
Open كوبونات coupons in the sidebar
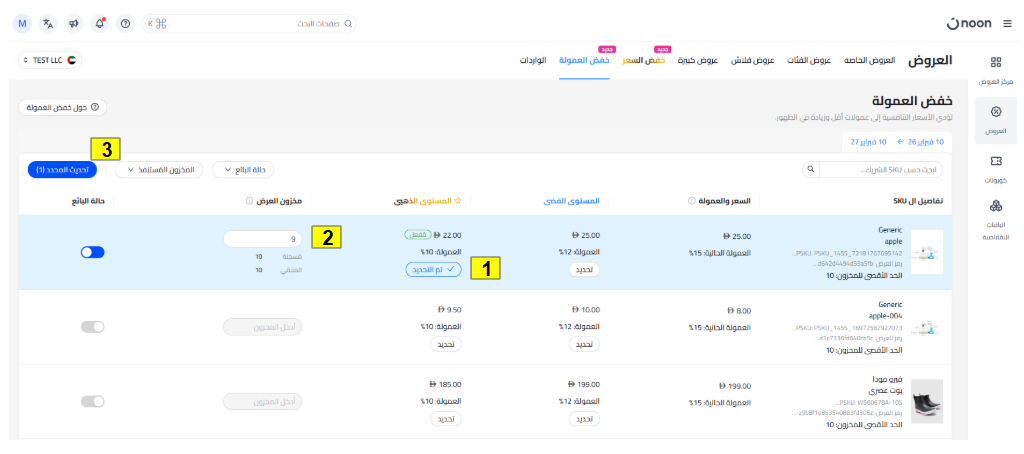(x=994, y=168)
